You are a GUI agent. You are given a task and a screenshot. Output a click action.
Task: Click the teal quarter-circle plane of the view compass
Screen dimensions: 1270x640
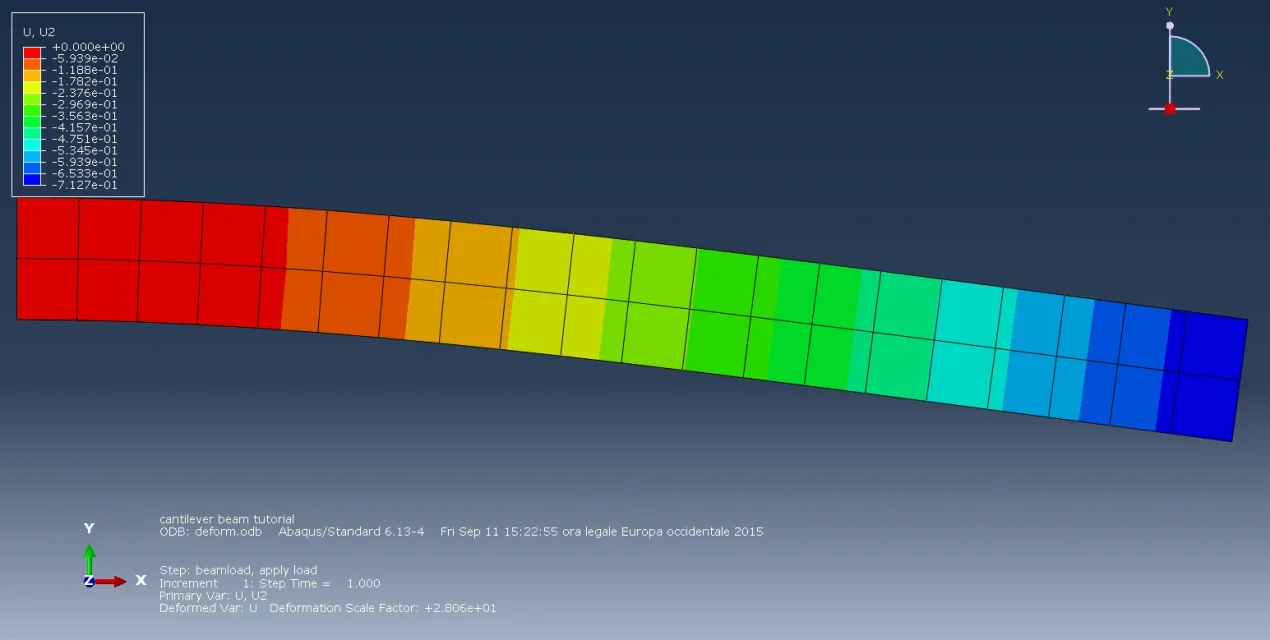click(1185, 60)
